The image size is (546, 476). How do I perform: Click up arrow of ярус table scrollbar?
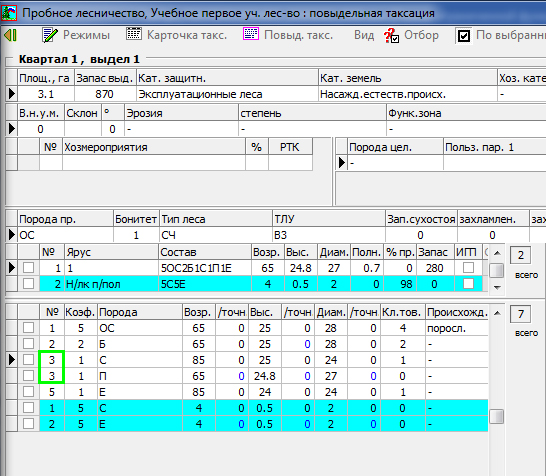pos(497,253)
